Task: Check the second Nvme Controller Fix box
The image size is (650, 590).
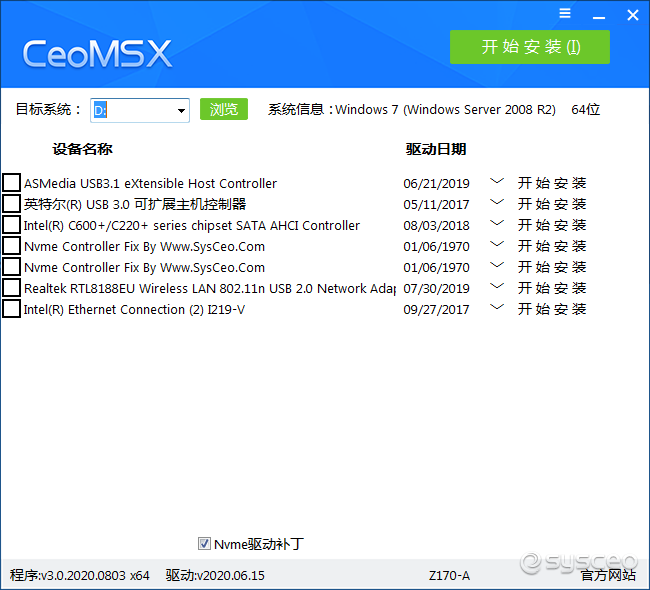Action: pyautogui.click(x=12, y=267)
